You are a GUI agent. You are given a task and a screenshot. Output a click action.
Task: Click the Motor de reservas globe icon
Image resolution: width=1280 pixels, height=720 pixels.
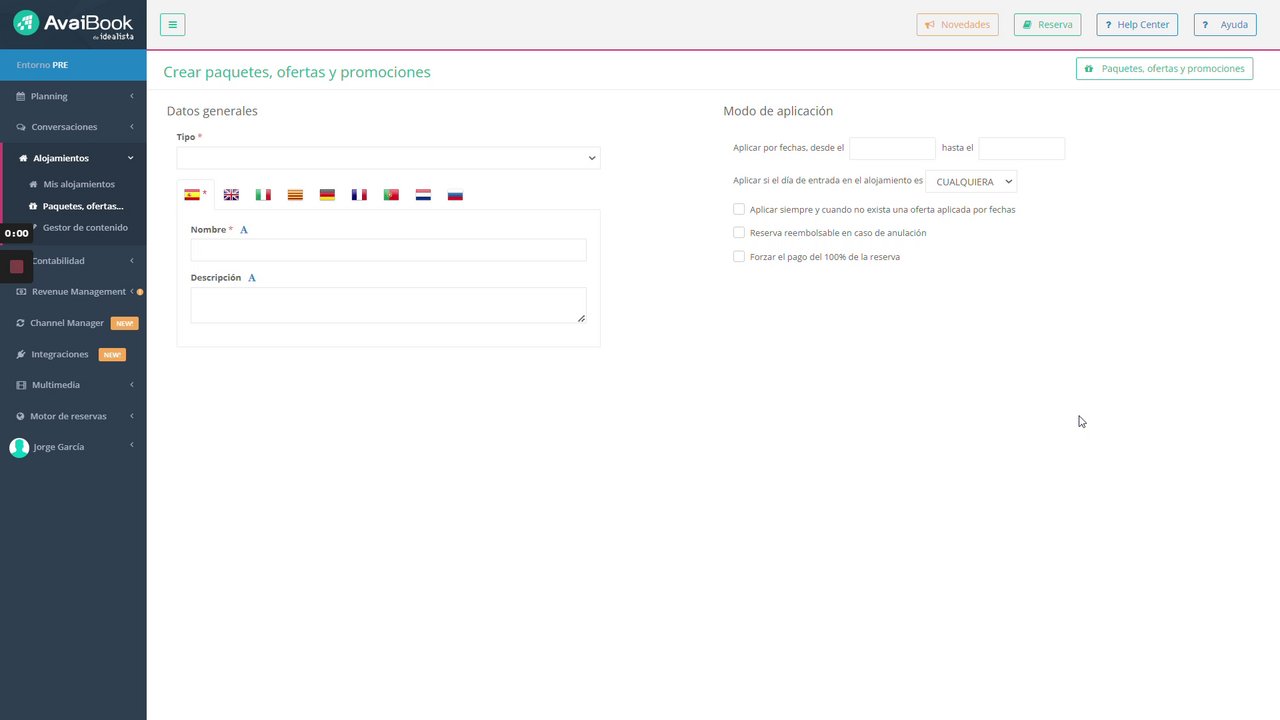point(20,416)
